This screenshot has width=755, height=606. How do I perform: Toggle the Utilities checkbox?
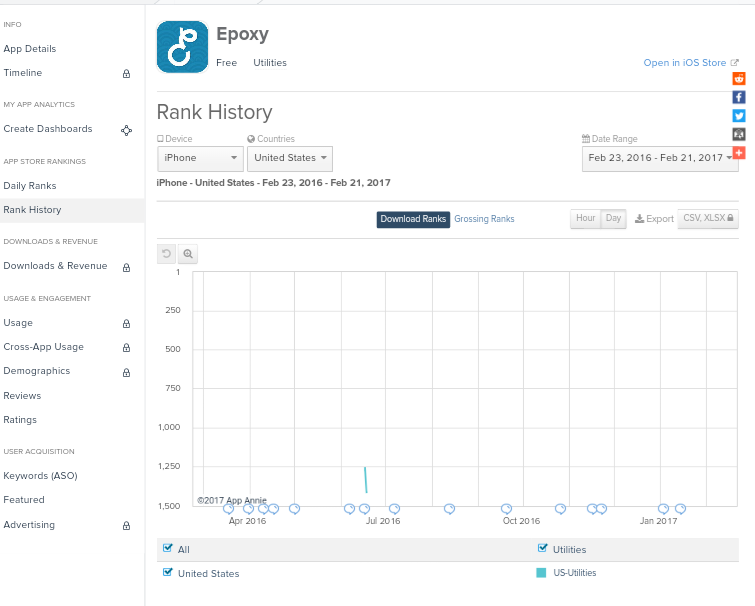click(542, 548)
